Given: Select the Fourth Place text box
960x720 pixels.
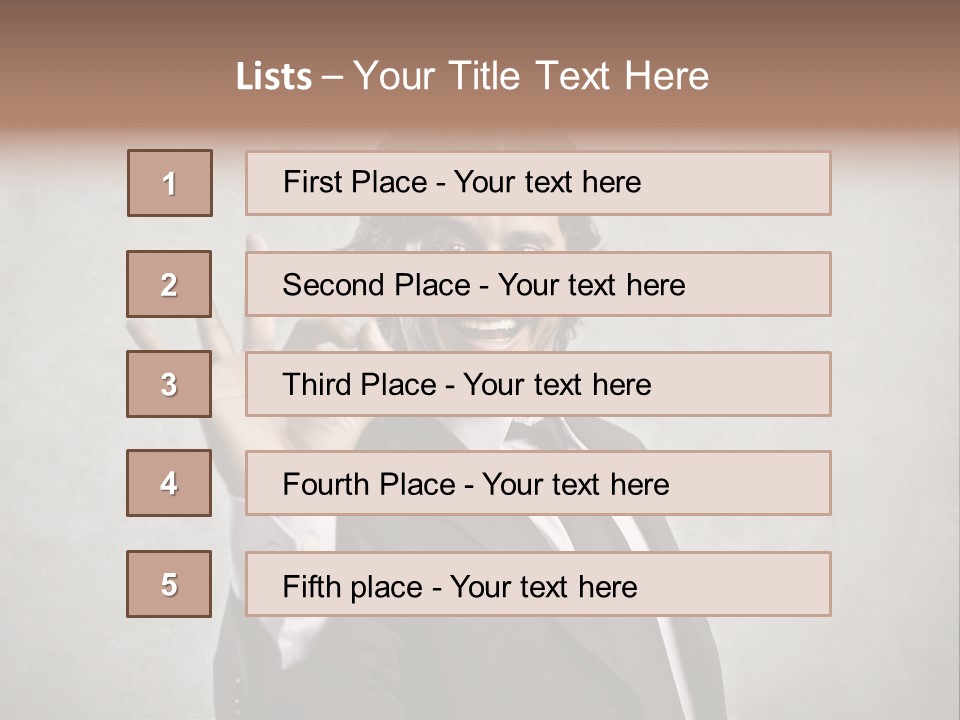Looking at the screenshot, I should (538, 483).
